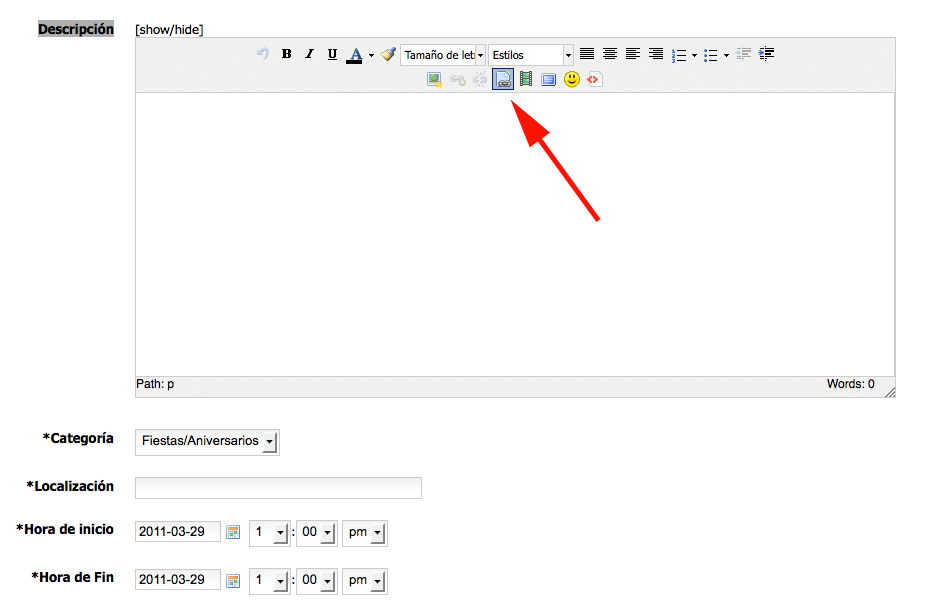Open Hora de inicio am/pm dropdown
Viewport: 936px width, 607px height.
pyautogui.click(x=365, y=532)
